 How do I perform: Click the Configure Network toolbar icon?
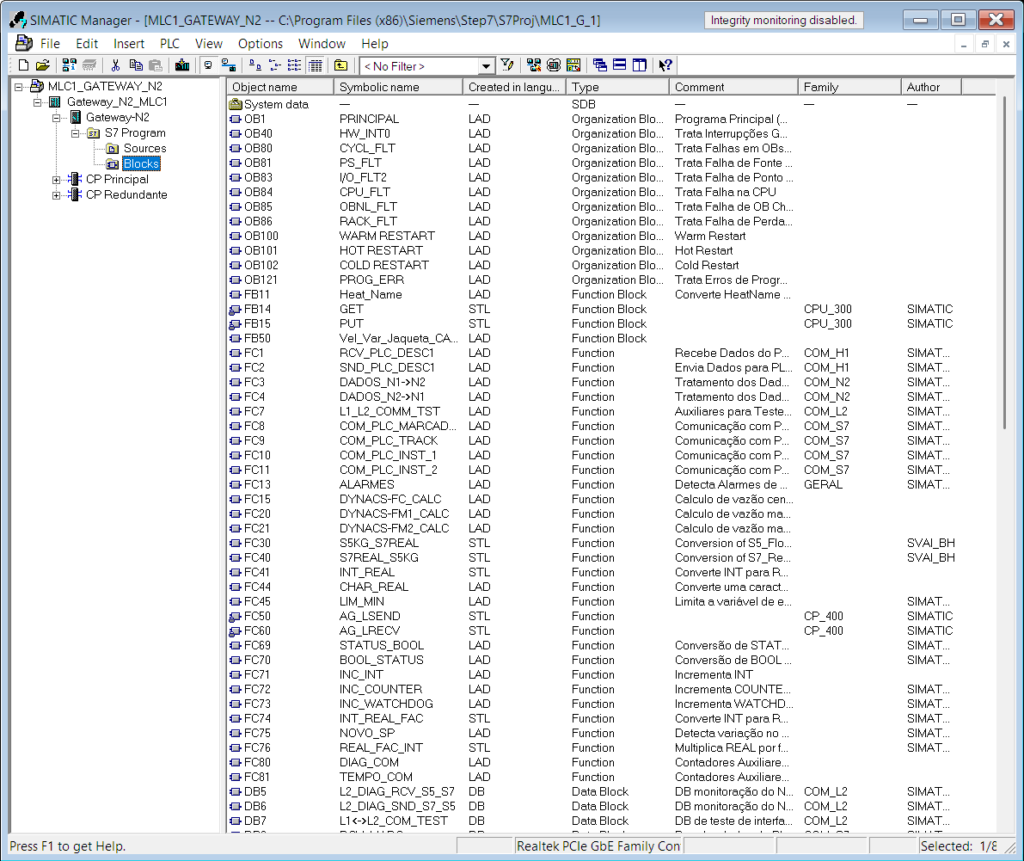(x=534, y=65)
